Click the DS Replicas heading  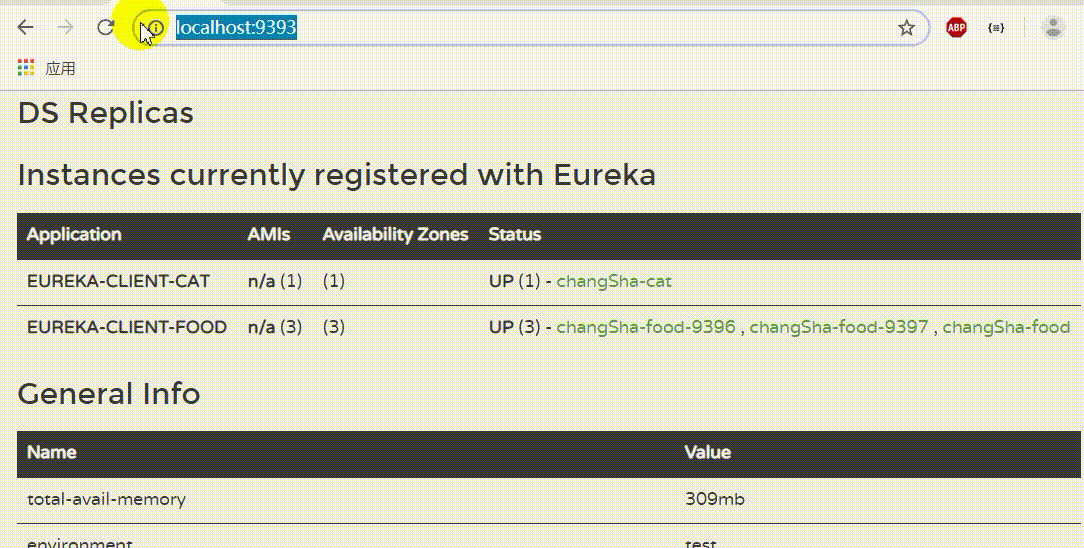tap(106, 113)
